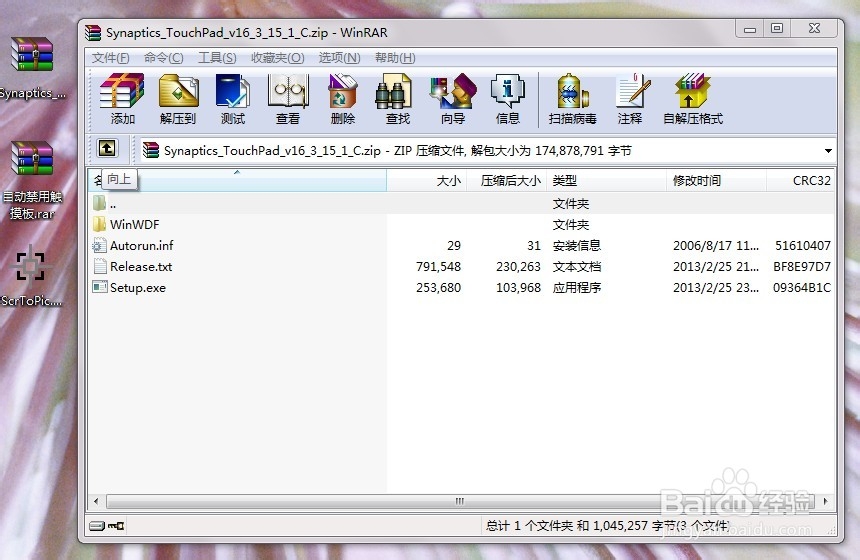Click the disk drive icon in status bar
Image resolution: width=860 pixels, height=560 pixels.
(97, 525)
